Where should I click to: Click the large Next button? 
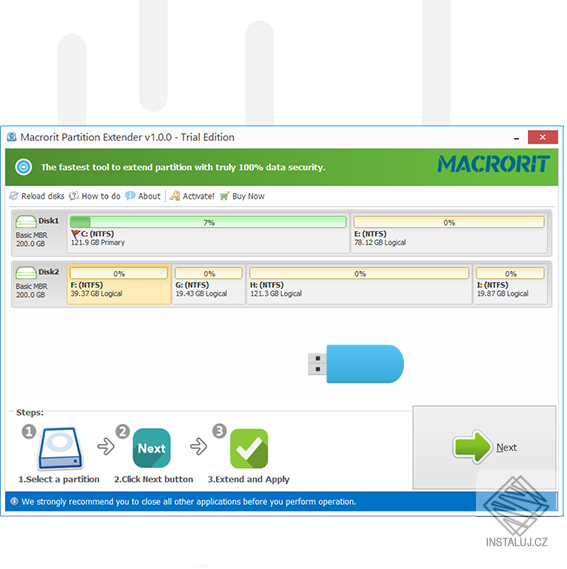(x=484, y=447)
